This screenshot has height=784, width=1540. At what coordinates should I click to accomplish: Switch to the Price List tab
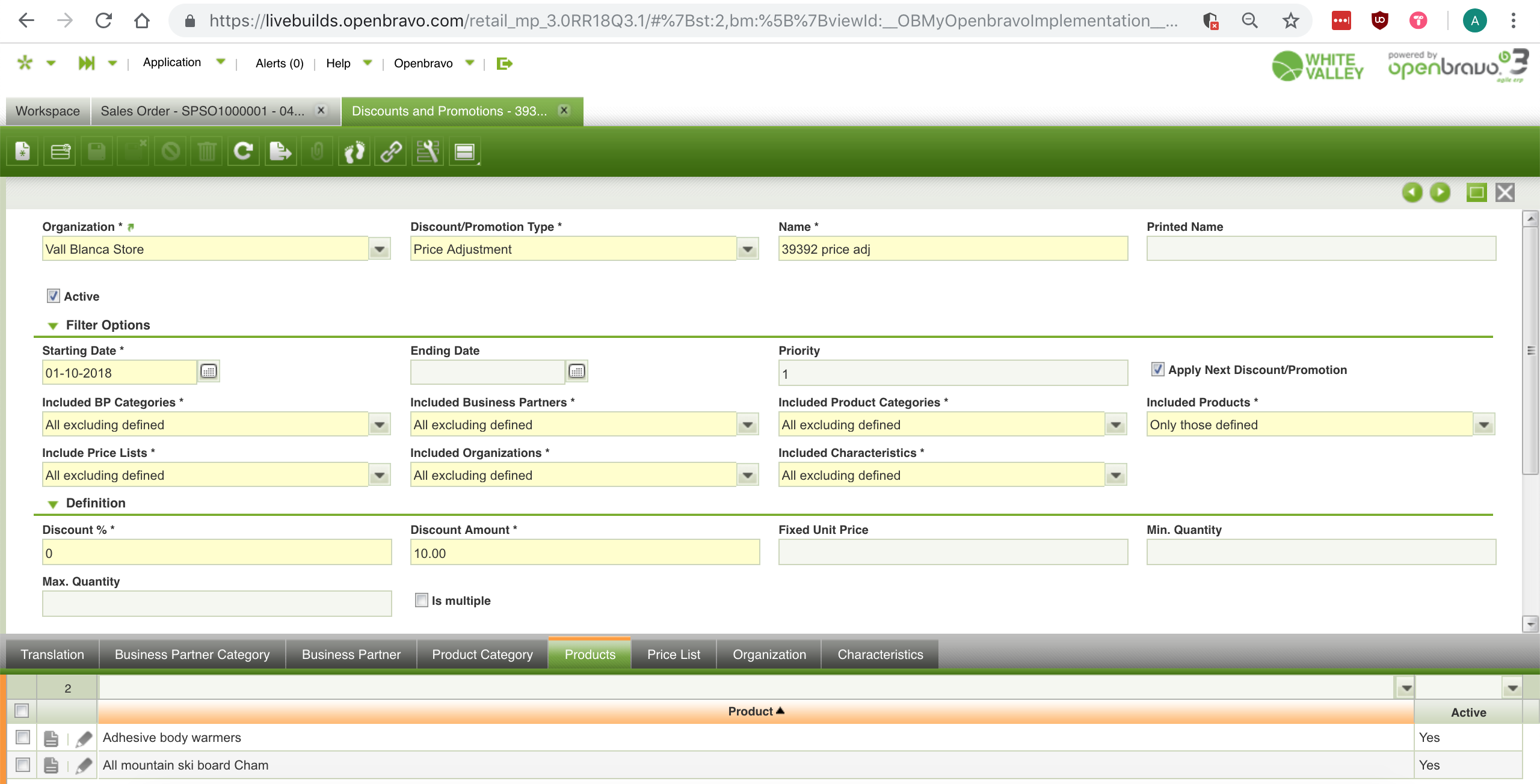[x=673, y=654]
